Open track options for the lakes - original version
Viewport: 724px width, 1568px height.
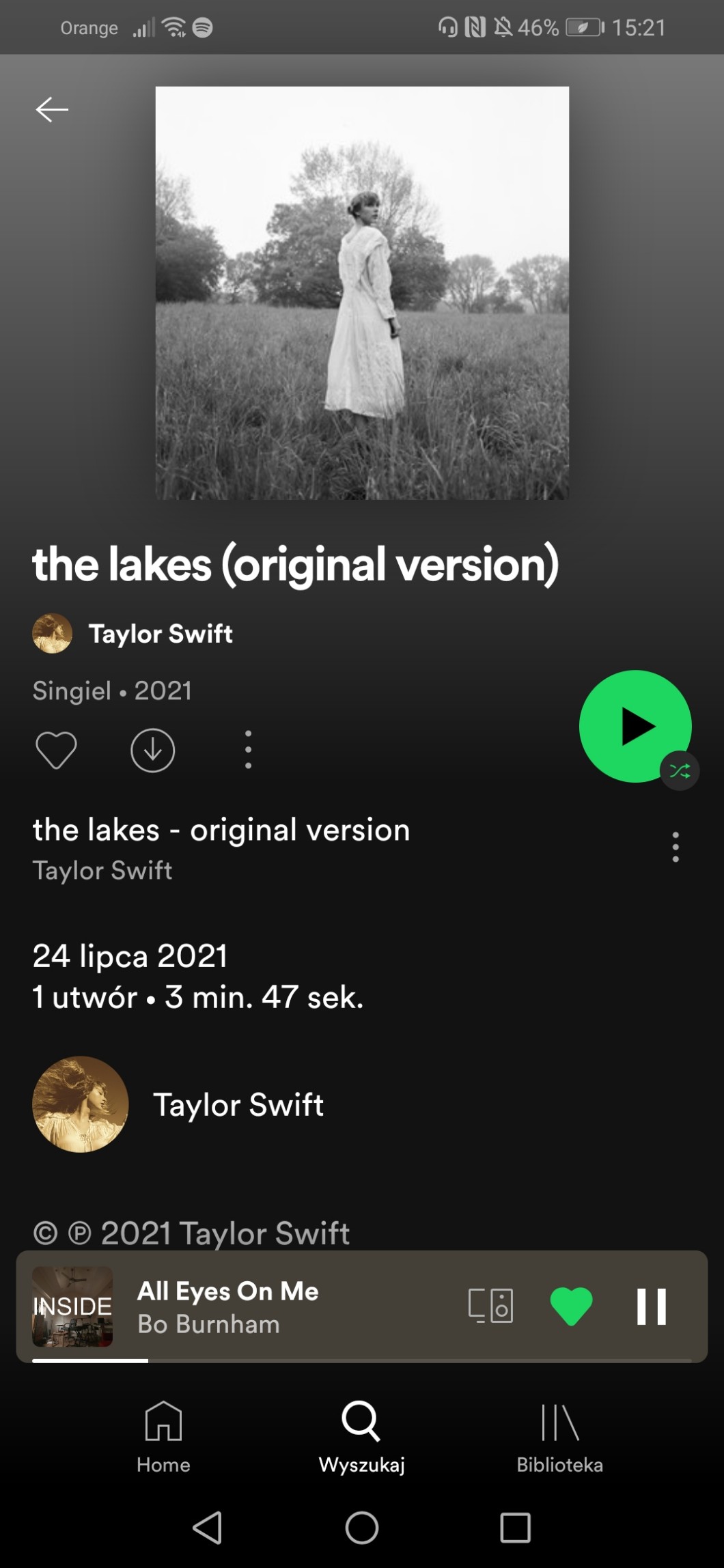(x=675, y=847)
